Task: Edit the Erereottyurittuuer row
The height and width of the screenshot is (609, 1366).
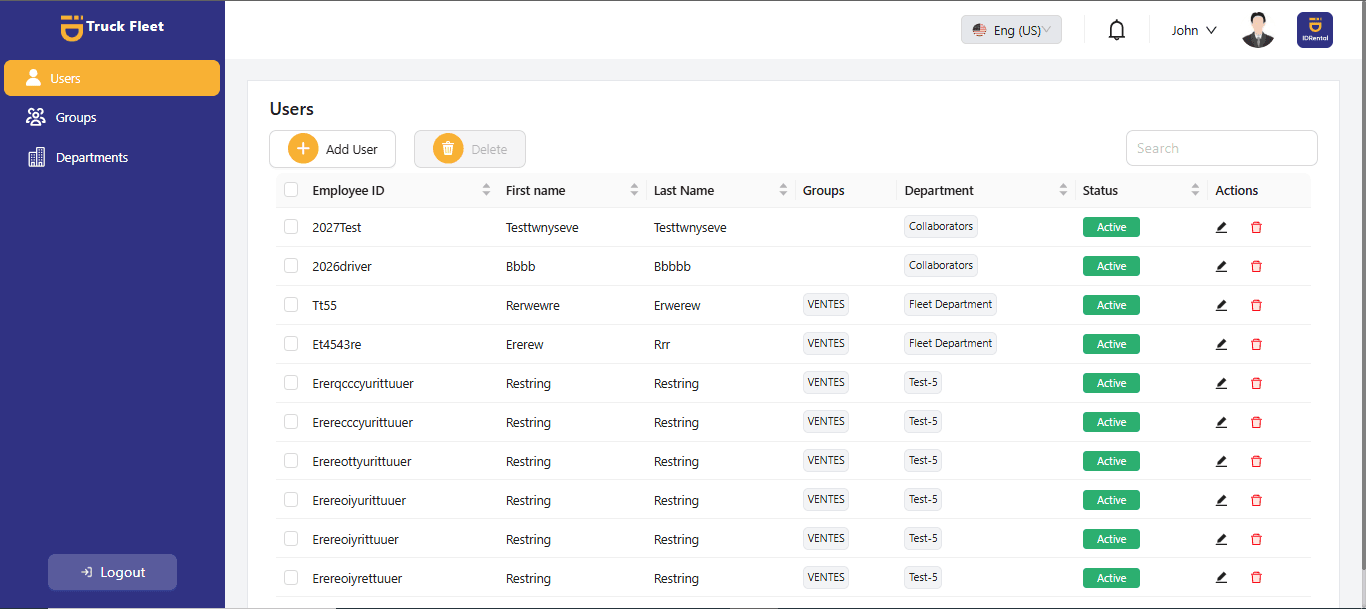Action: (1221, 461)
